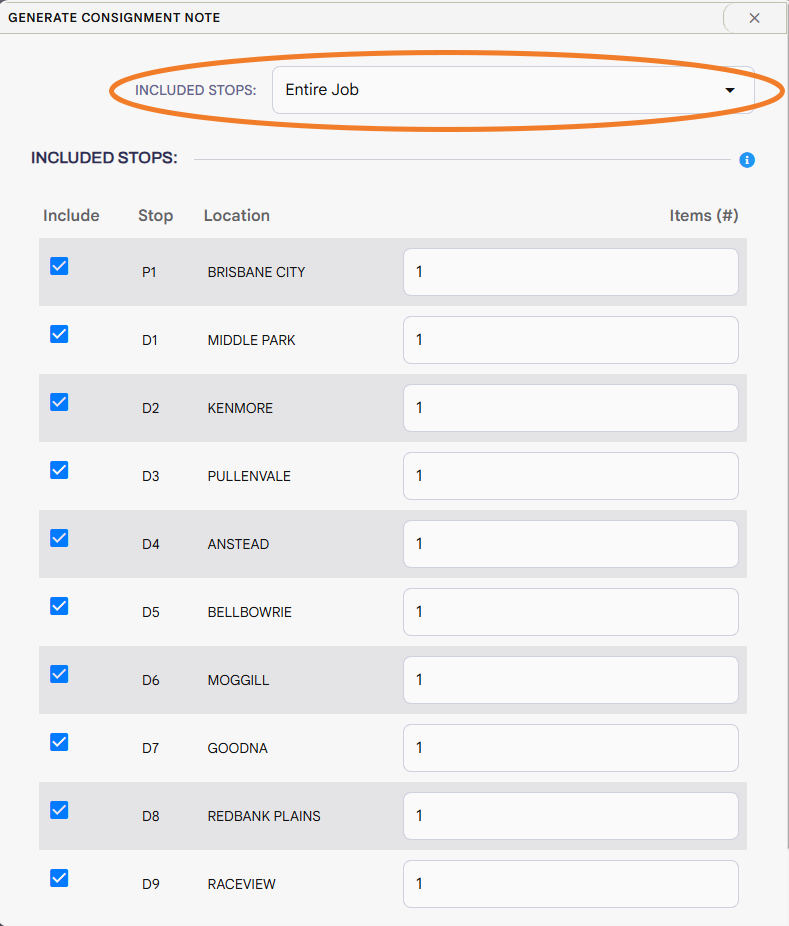789x926 pixels.
Task: Click the D5 stop label
Action: click(151, 612)
